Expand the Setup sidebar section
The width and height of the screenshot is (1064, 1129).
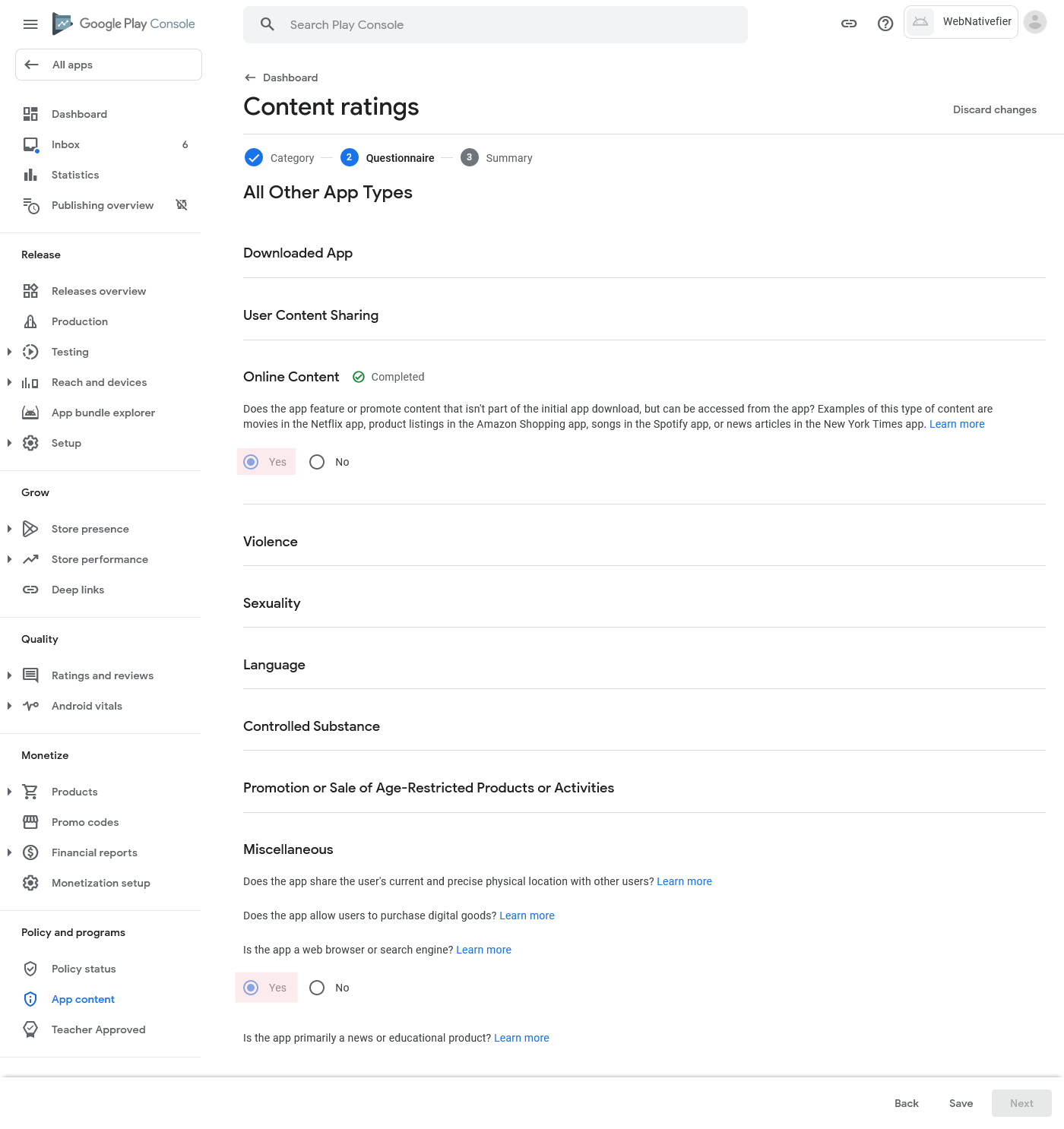9,443
